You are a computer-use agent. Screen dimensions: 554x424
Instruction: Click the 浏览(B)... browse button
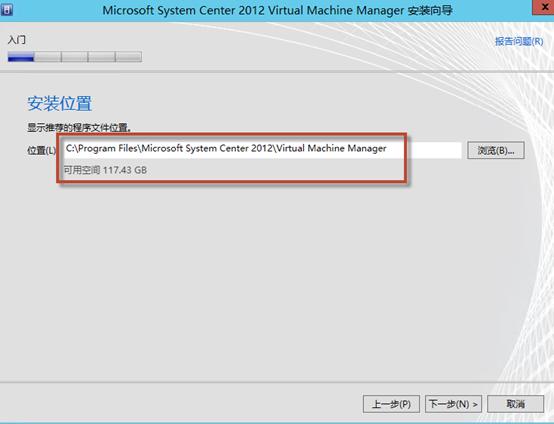tap(496, 151)
